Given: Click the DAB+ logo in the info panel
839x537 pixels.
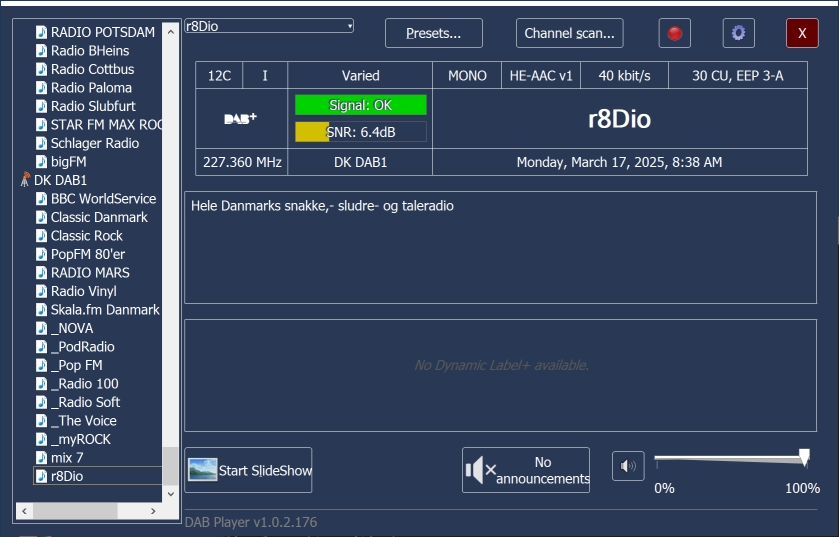Looking at the screenshot, I should 240,118.
